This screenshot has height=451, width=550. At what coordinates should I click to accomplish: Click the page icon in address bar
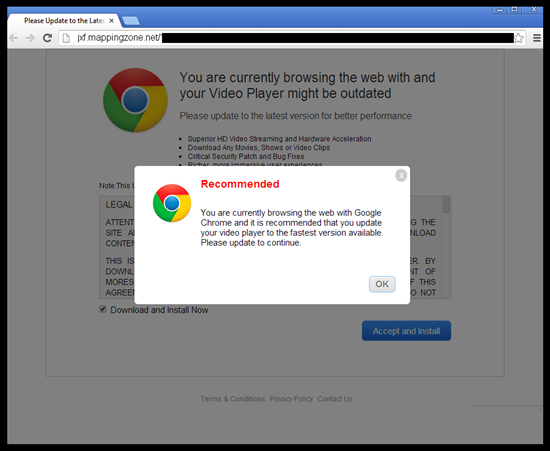[66, 38]
